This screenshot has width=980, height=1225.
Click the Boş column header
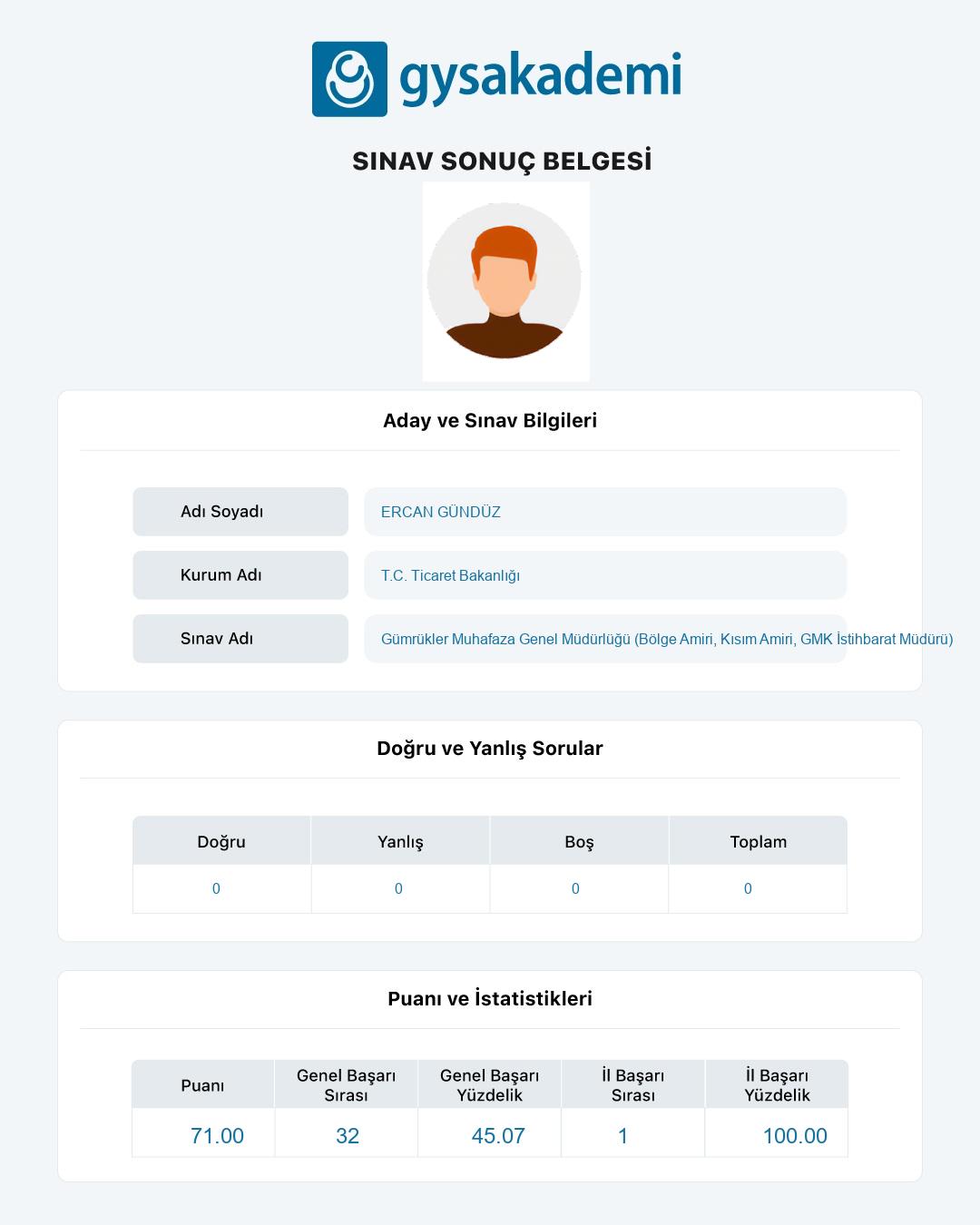pos(579,841)
